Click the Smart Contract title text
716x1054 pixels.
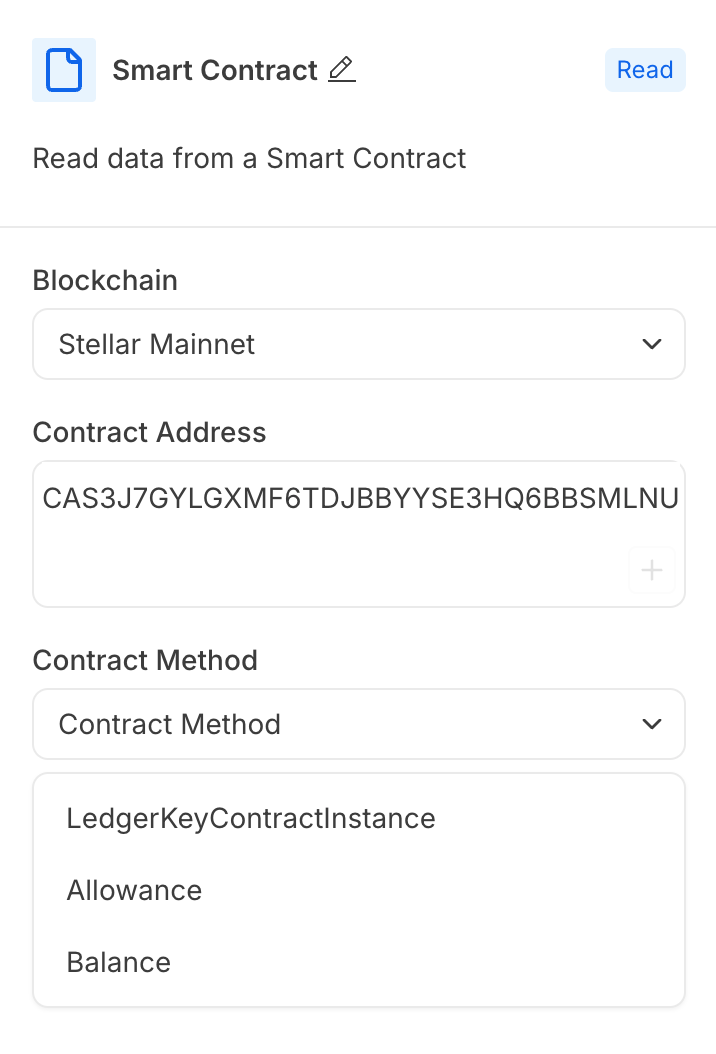[214, 70]
